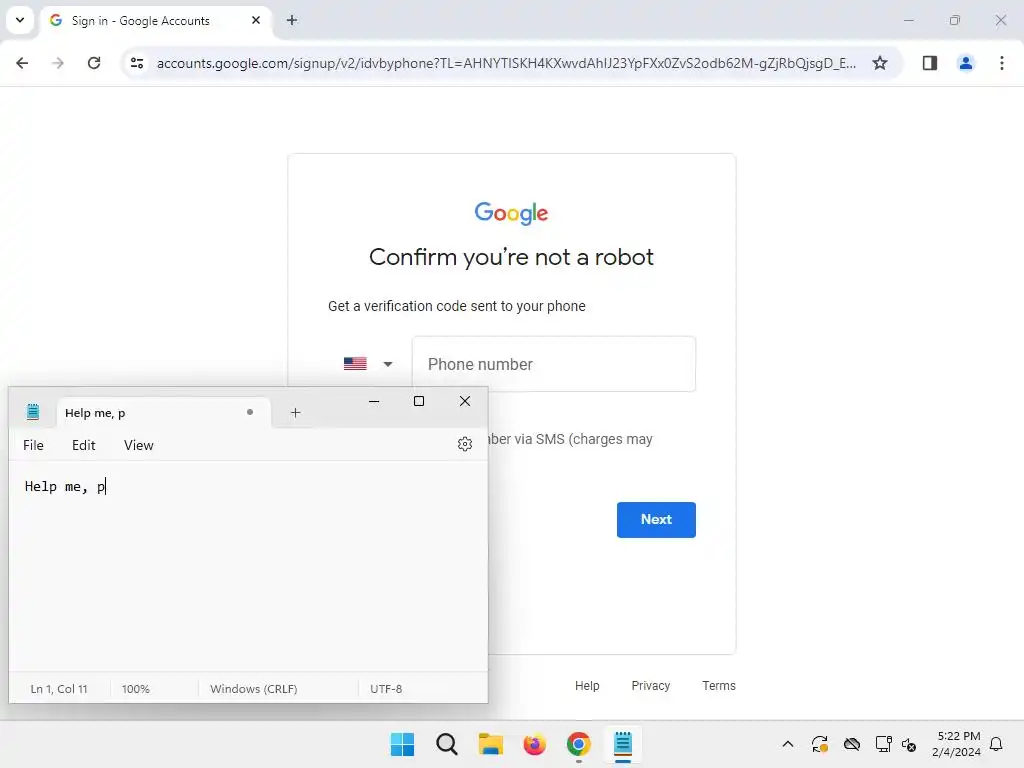Open Chrome side panel
This screenshot has width=1024, height=768.
(929, 63)
